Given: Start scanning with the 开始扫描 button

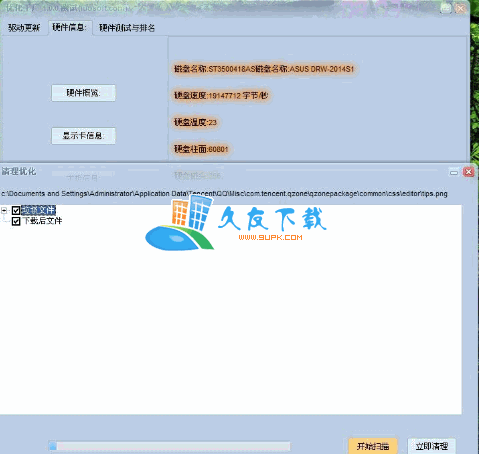Looking at the screenshot, I should pos(373,446).
